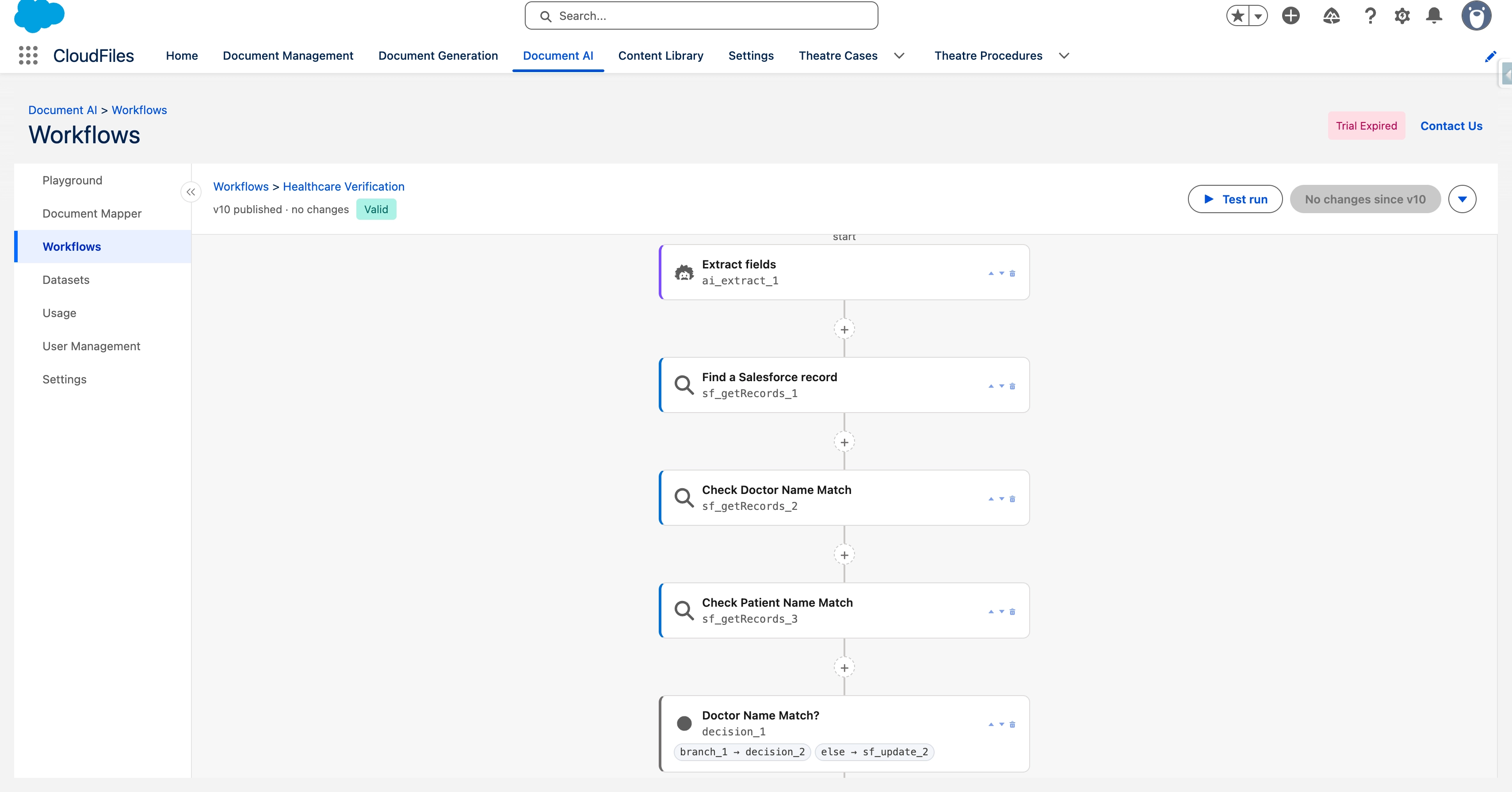Screen dimensions: 1512x792
Task: Open the Help question mark
Action: [1370, 16]
